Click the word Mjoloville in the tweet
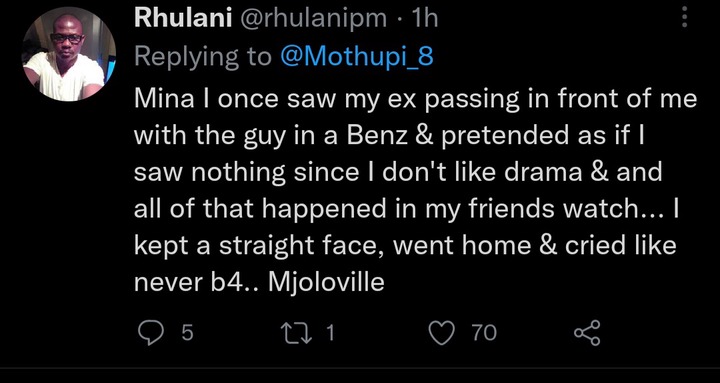Image resolution: width=720 pixels, height=383 pixels. [326, 282]
